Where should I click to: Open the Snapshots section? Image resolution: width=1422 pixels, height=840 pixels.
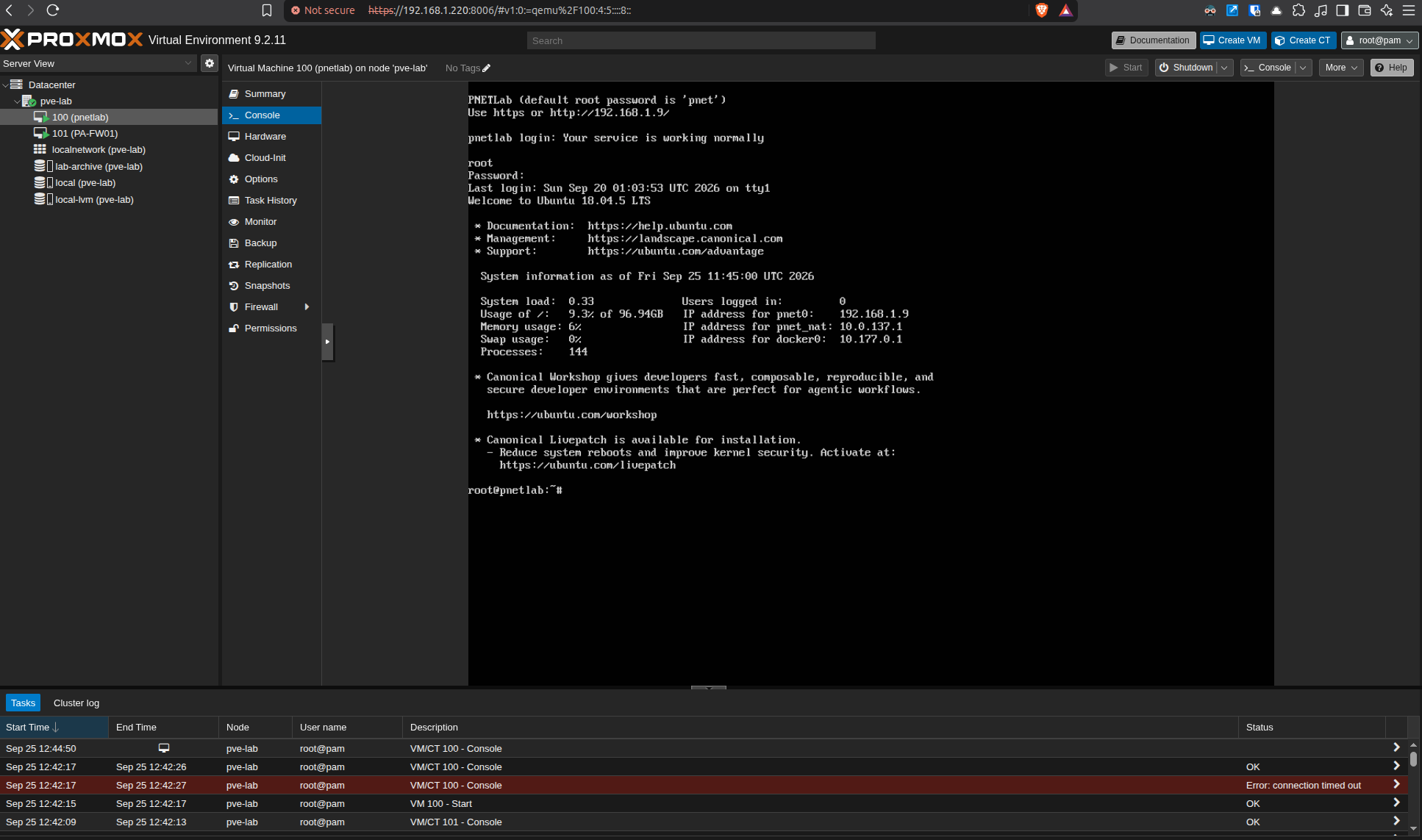[x=271, y=286]
